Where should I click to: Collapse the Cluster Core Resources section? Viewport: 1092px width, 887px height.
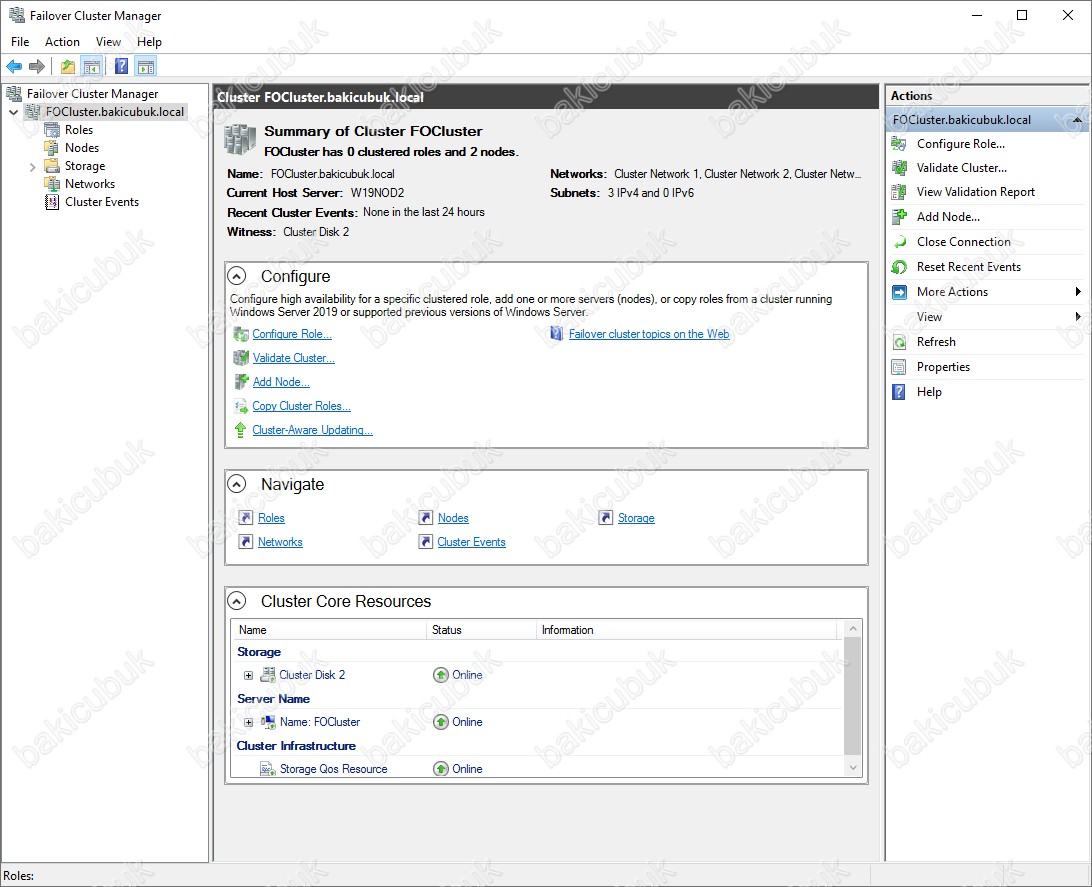237,601
